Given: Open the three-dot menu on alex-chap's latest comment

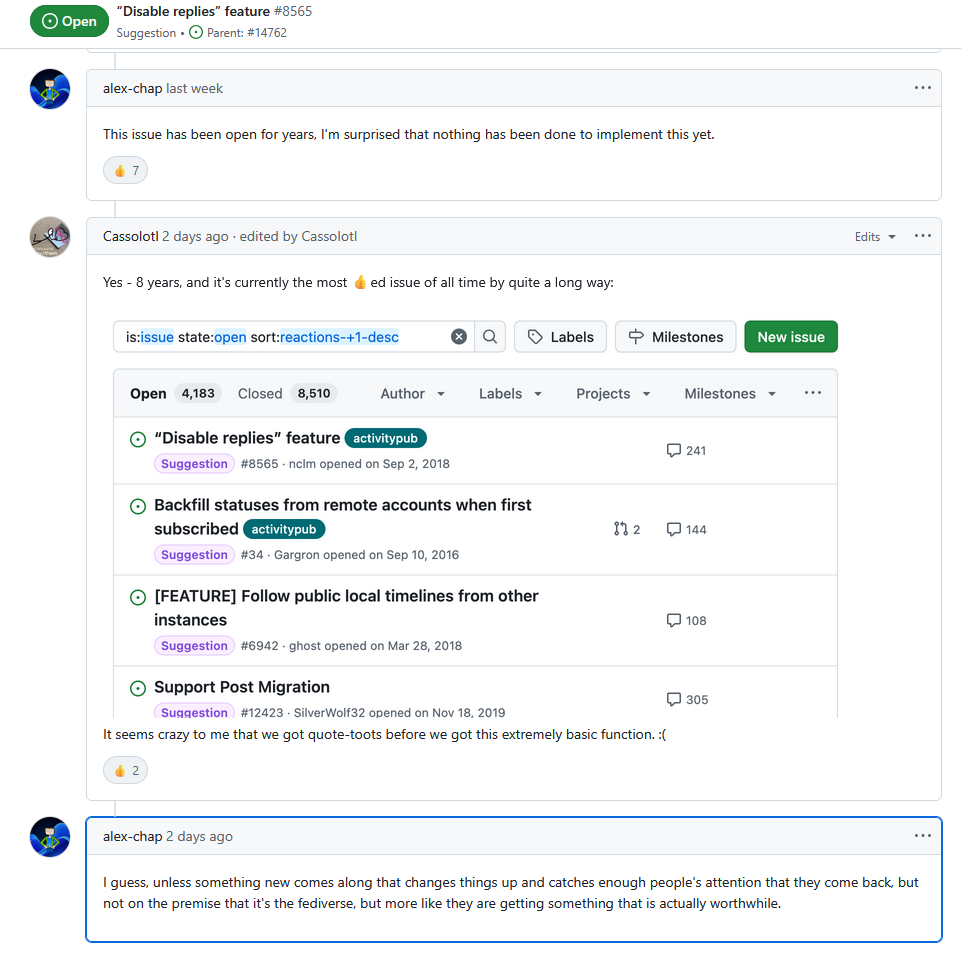Looking at the screenshot, I should 922,836.
